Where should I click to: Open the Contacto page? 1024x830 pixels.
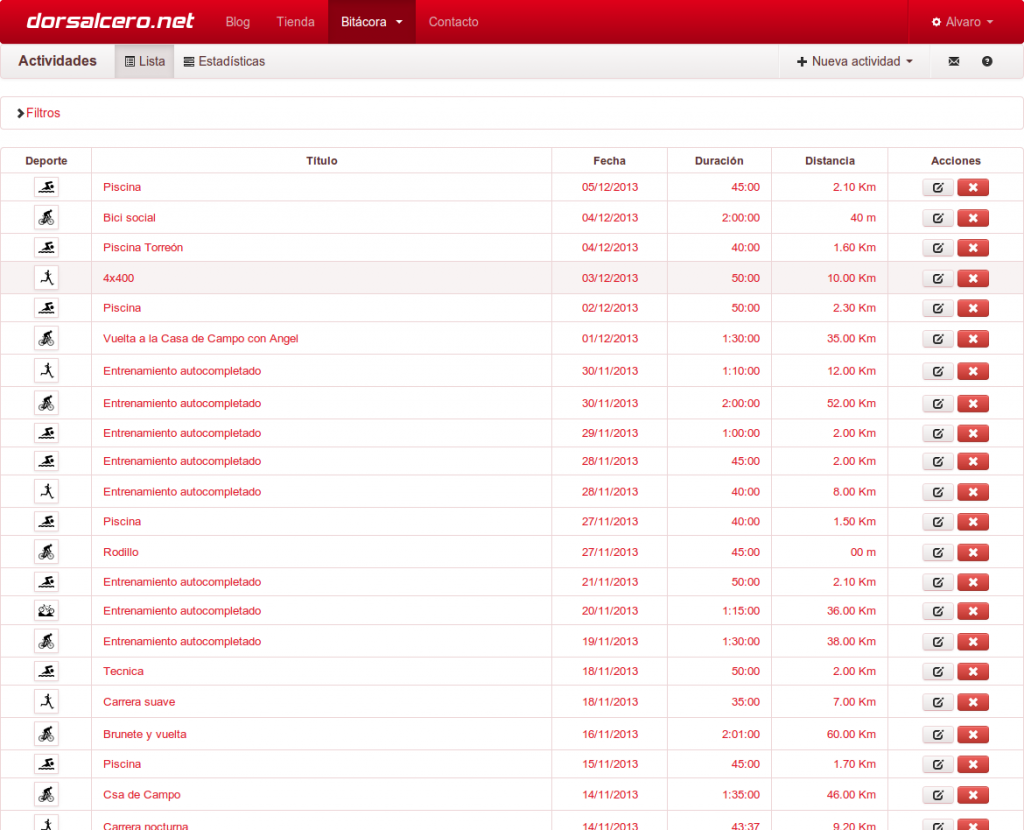click(453, 22)
